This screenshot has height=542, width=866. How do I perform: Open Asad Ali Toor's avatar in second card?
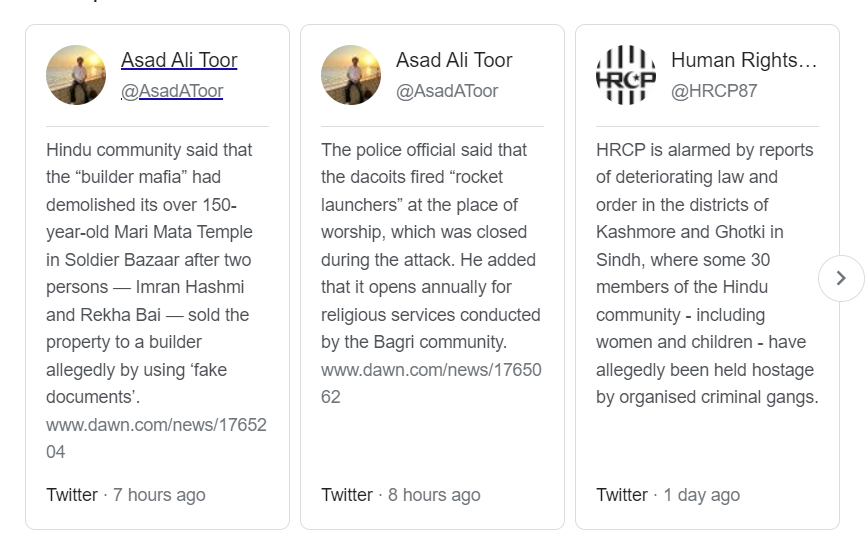click(351, 75)
